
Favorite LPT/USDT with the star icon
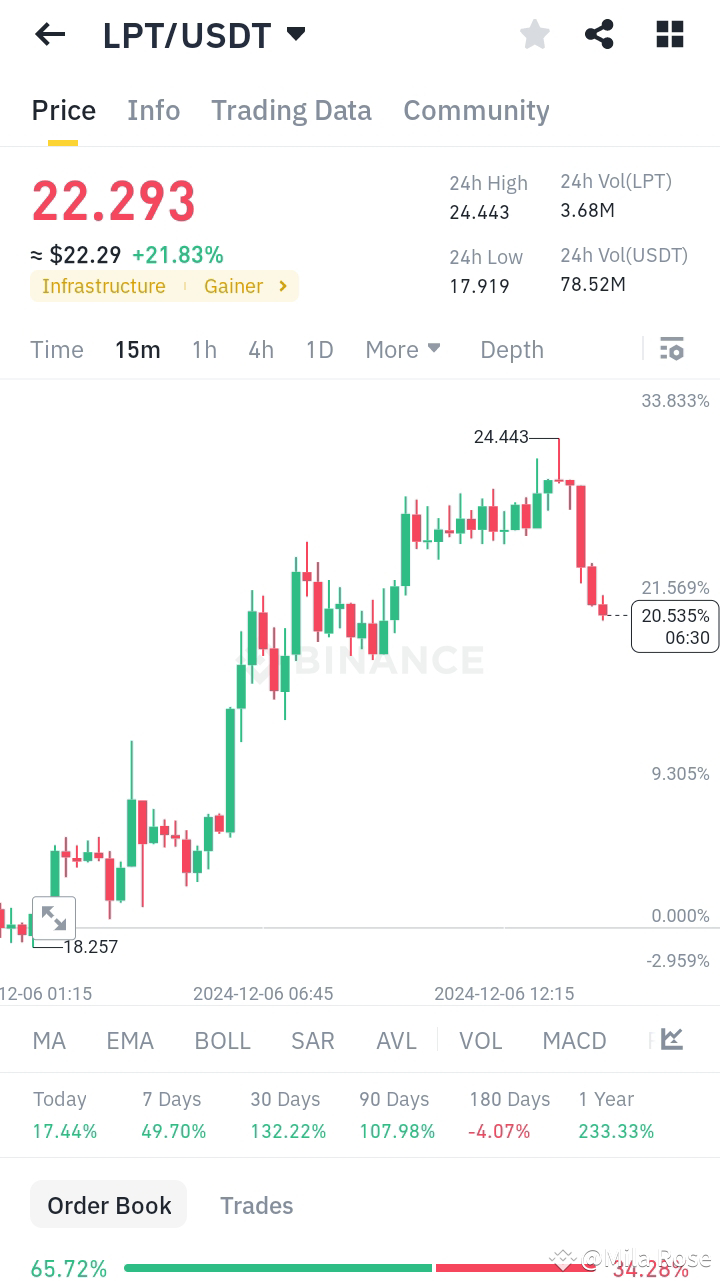534,34
